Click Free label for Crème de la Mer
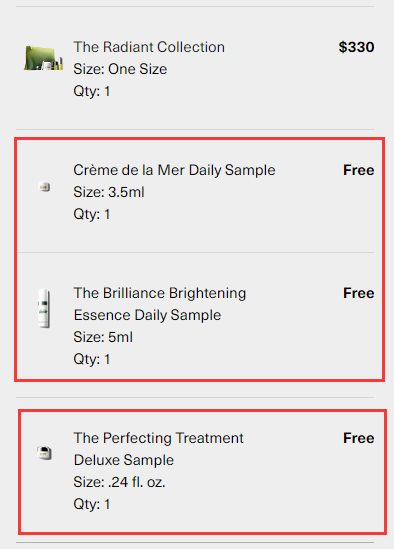Image resolution: width=394 pixels, height=549 pixels. [x=359, y=170]
